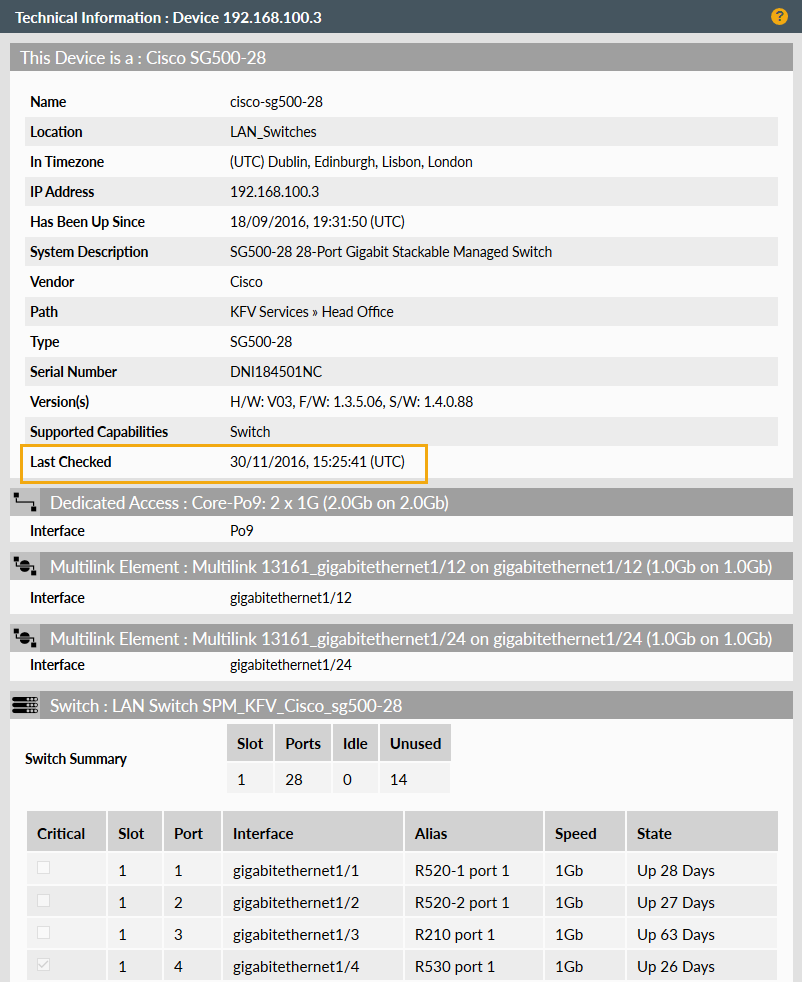Open the KFV Services path link
Screen dimensions: 802x982
[262, 311]
